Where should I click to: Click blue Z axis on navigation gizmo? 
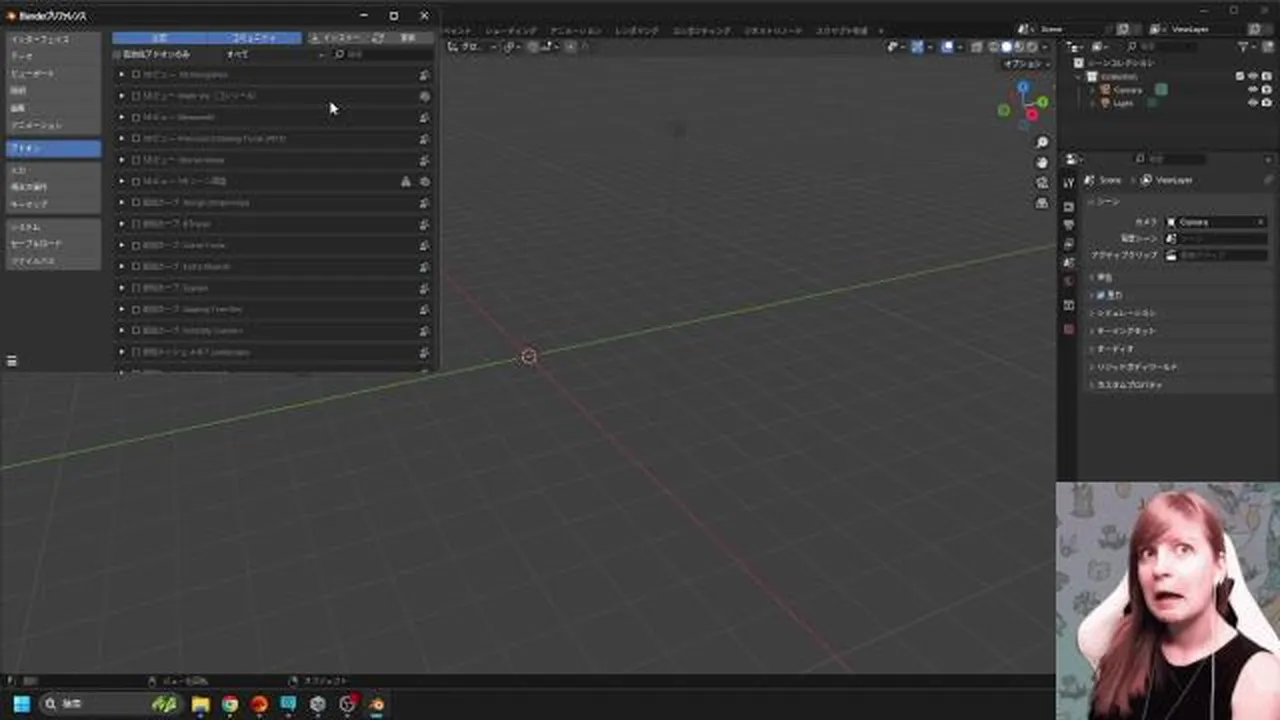[1023, 88]
